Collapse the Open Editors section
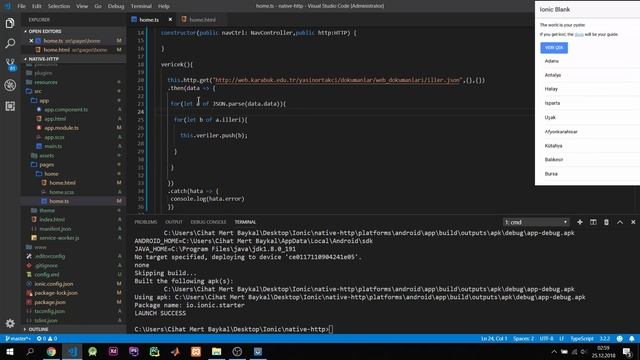This screenshot has height=360, width=640. tap(44, 31)
